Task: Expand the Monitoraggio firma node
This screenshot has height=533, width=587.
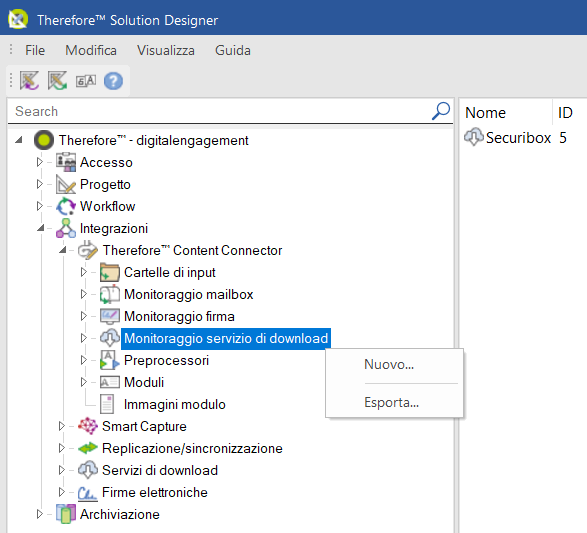Action: tap(84, 316)
